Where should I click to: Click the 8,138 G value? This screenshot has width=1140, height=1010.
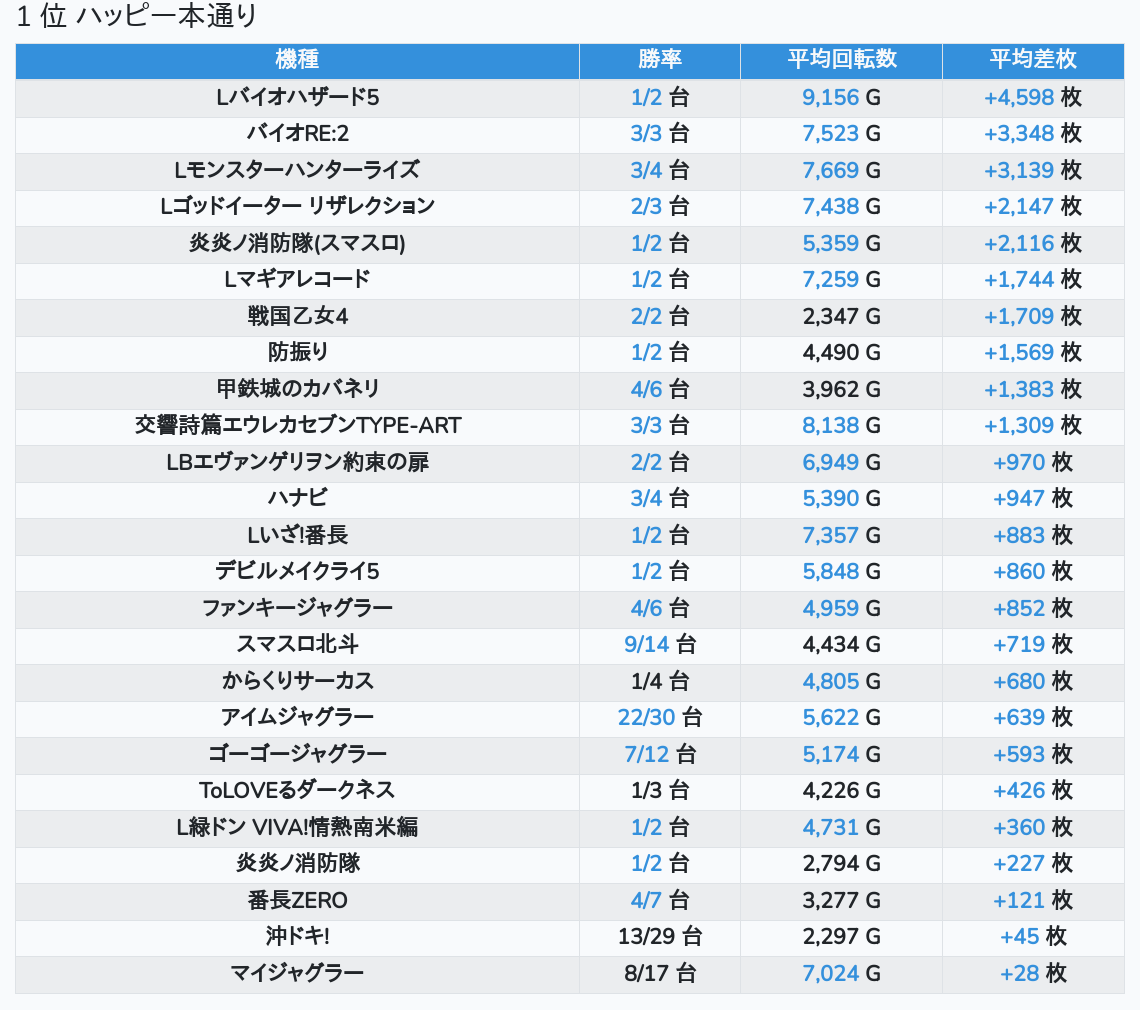(841, 425)
